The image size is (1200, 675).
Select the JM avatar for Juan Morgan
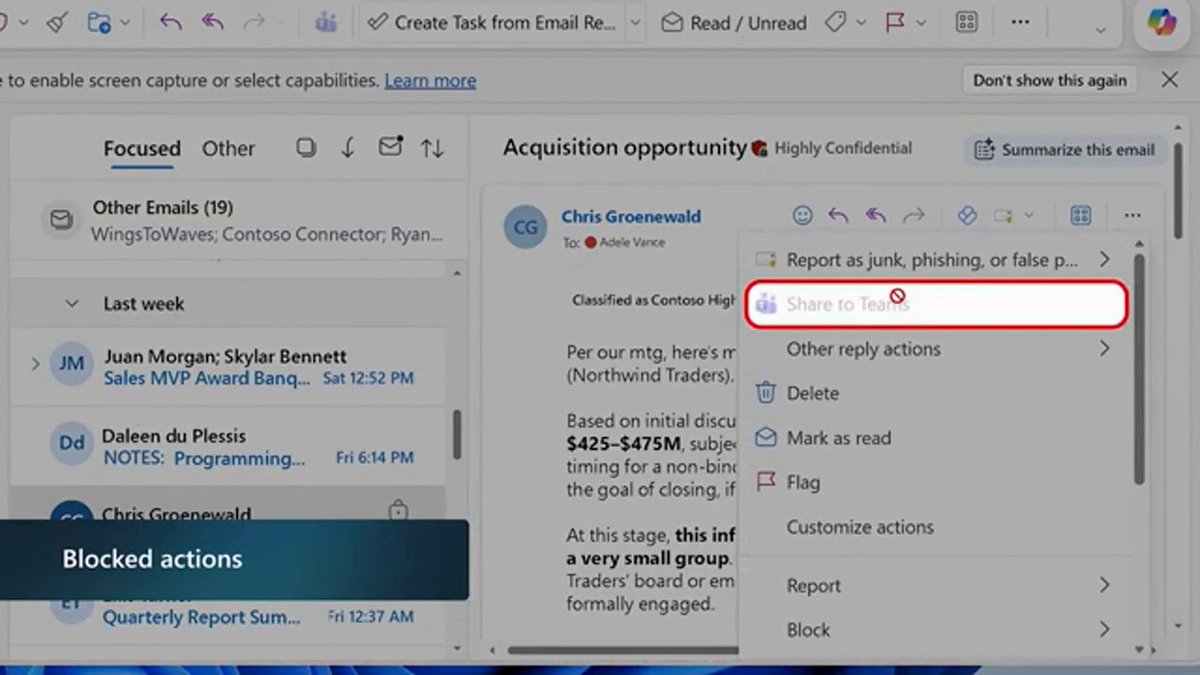[71, 364]
